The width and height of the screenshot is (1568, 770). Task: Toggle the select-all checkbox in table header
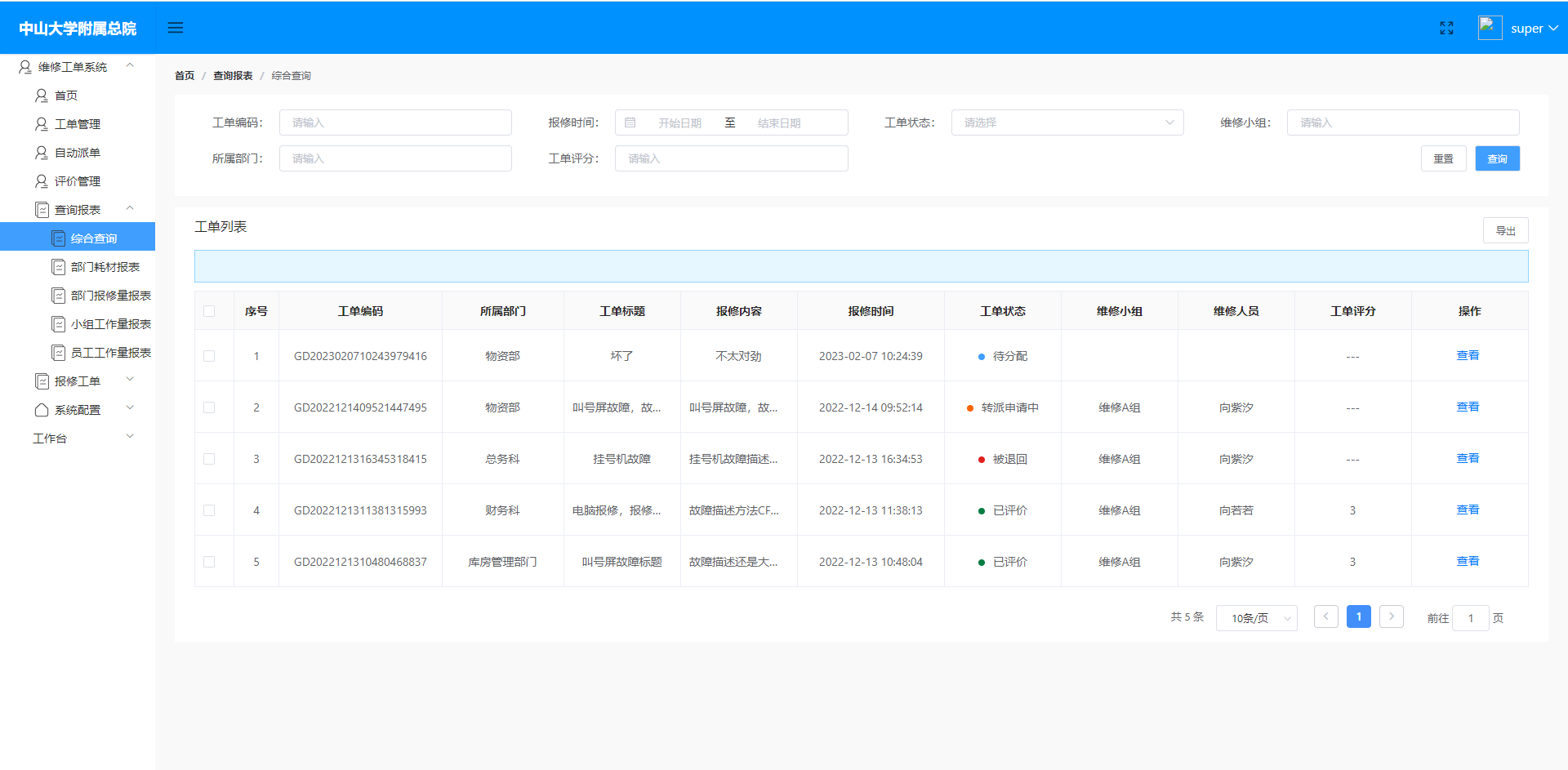point(209,311)
